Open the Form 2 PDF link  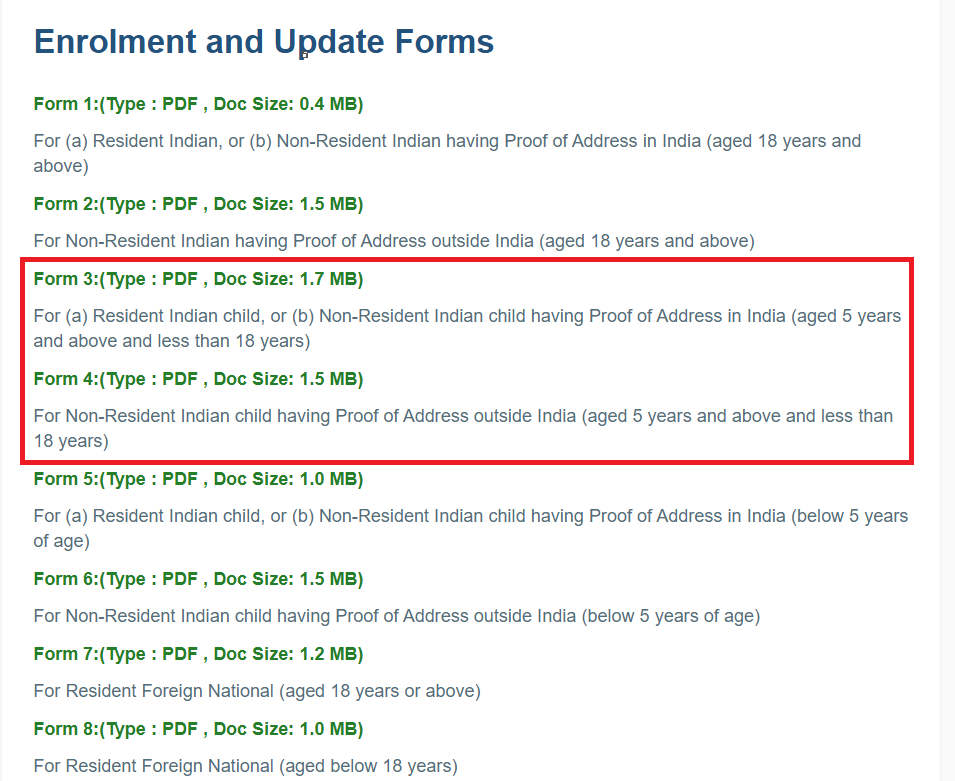[198, 203]
